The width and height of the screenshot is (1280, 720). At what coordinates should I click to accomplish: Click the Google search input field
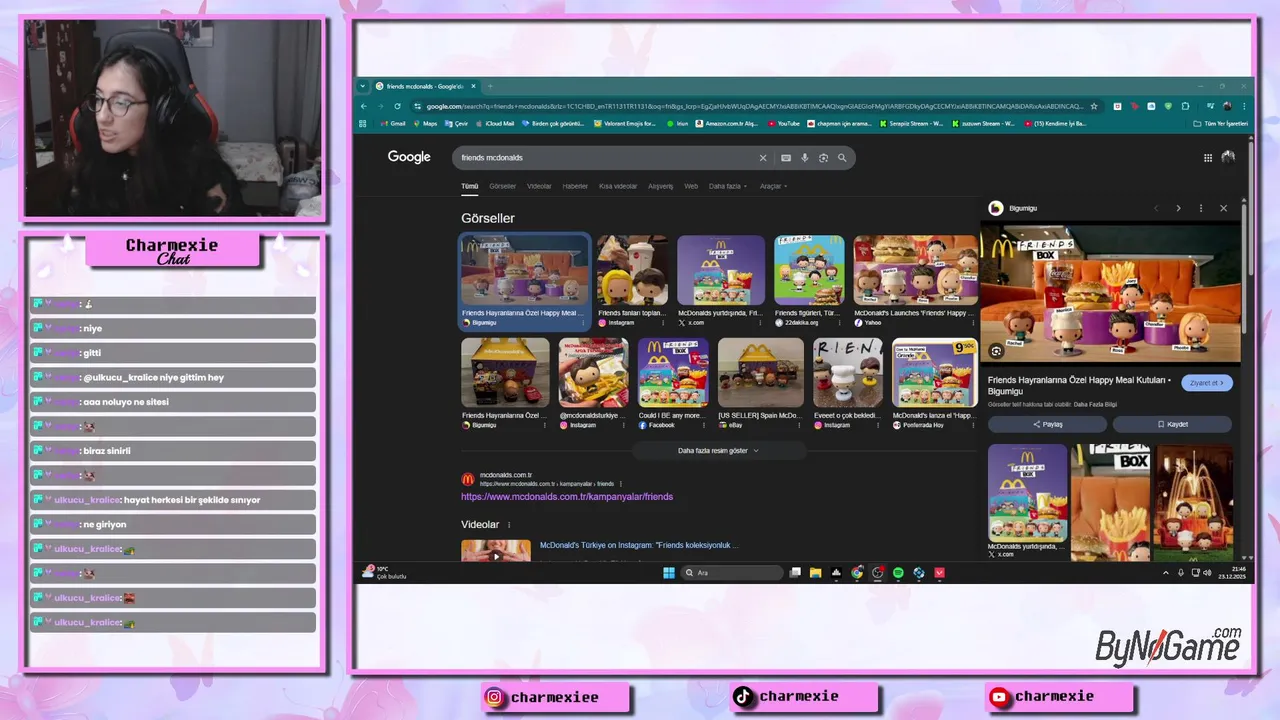[605, 158]
